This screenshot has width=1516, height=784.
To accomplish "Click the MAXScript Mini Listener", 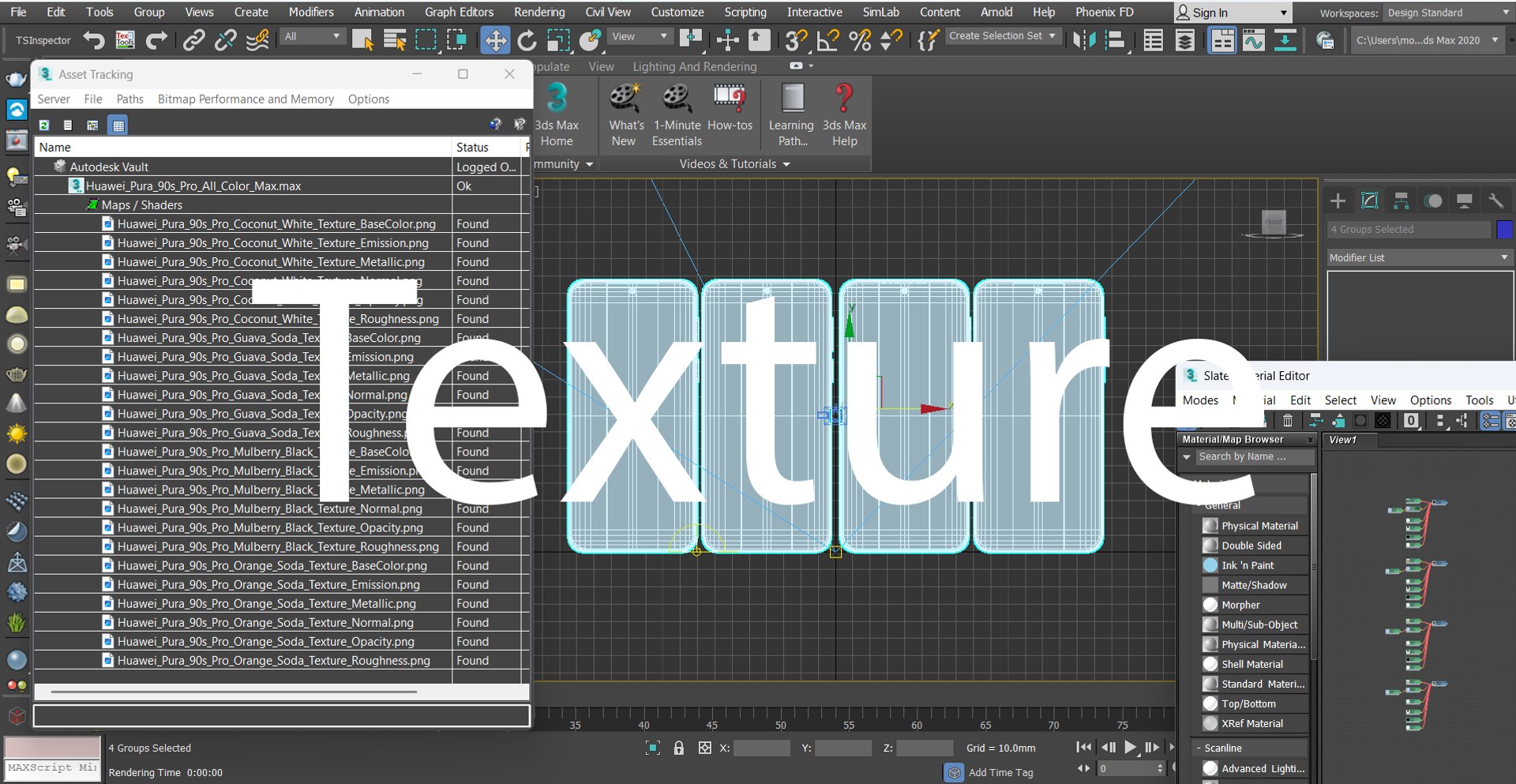I will point(52,767).
